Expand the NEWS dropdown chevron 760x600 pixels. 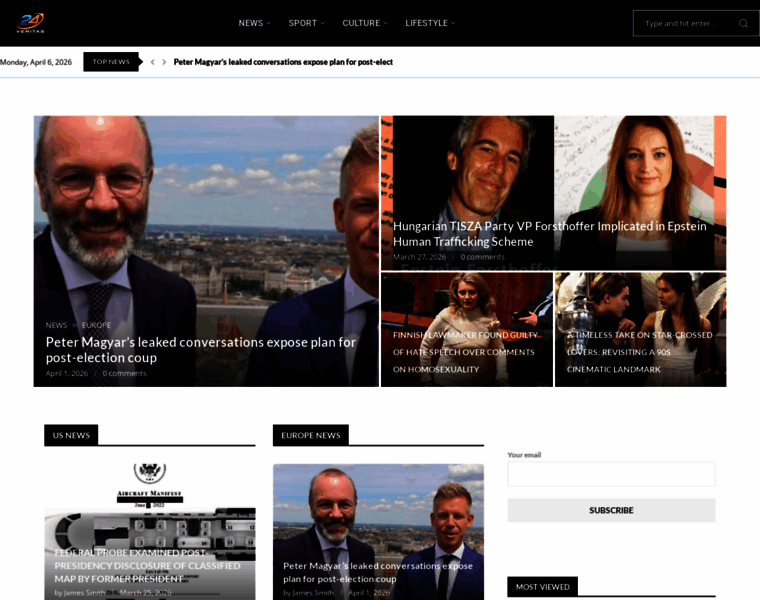tap(269, 23)
